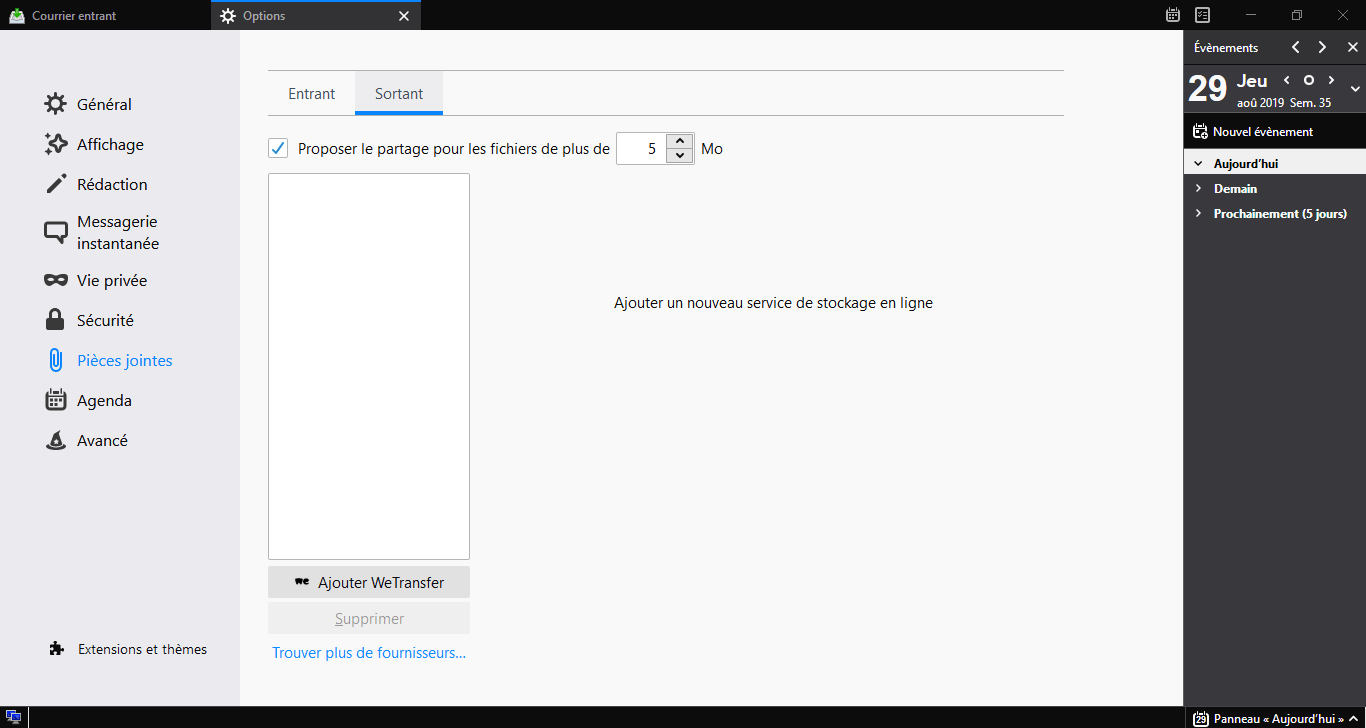Expand Prochainement (5 jours) section
The width and height of the screenshot is (1366, 728).
coord(1198,213)
